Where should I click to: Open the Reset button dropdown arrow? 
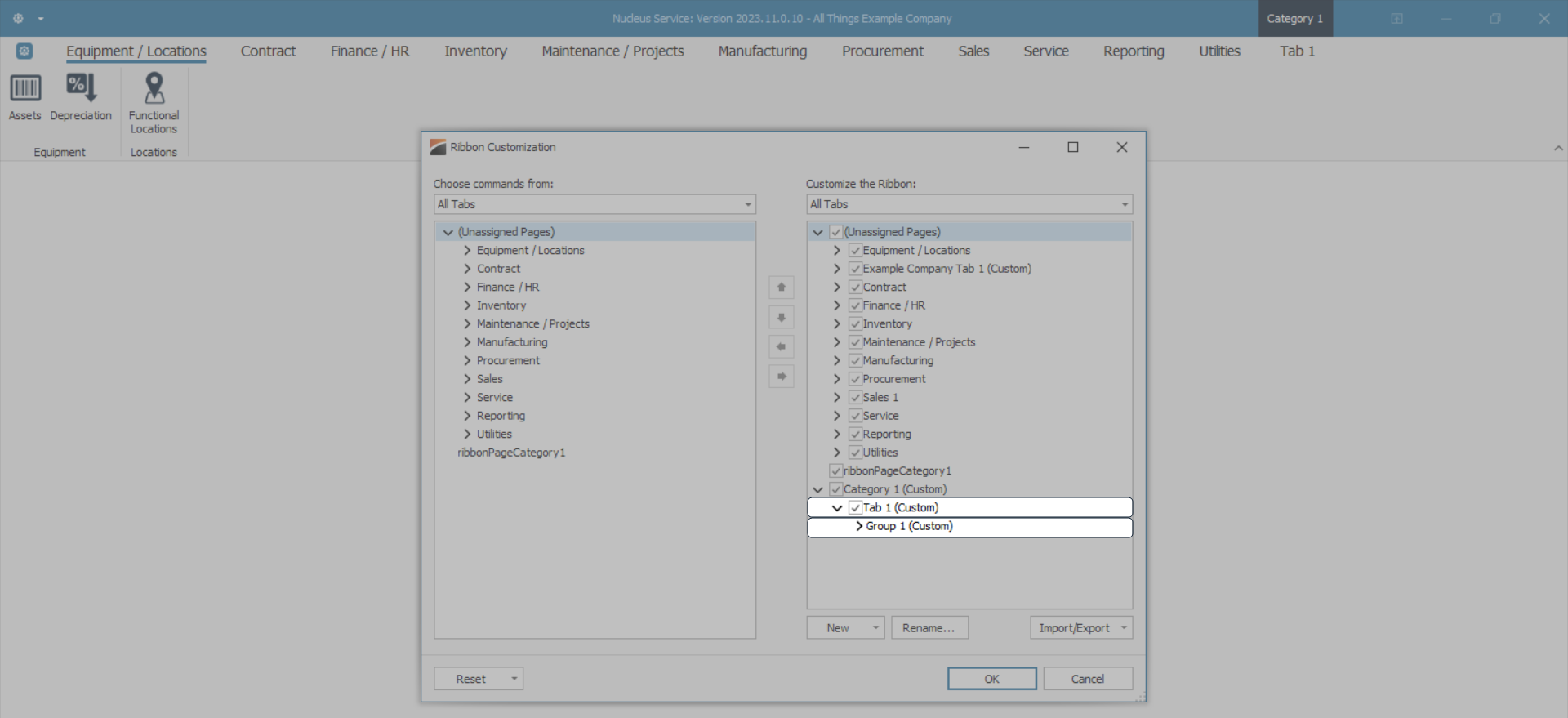pyautogui.click(x=514, y=679)
